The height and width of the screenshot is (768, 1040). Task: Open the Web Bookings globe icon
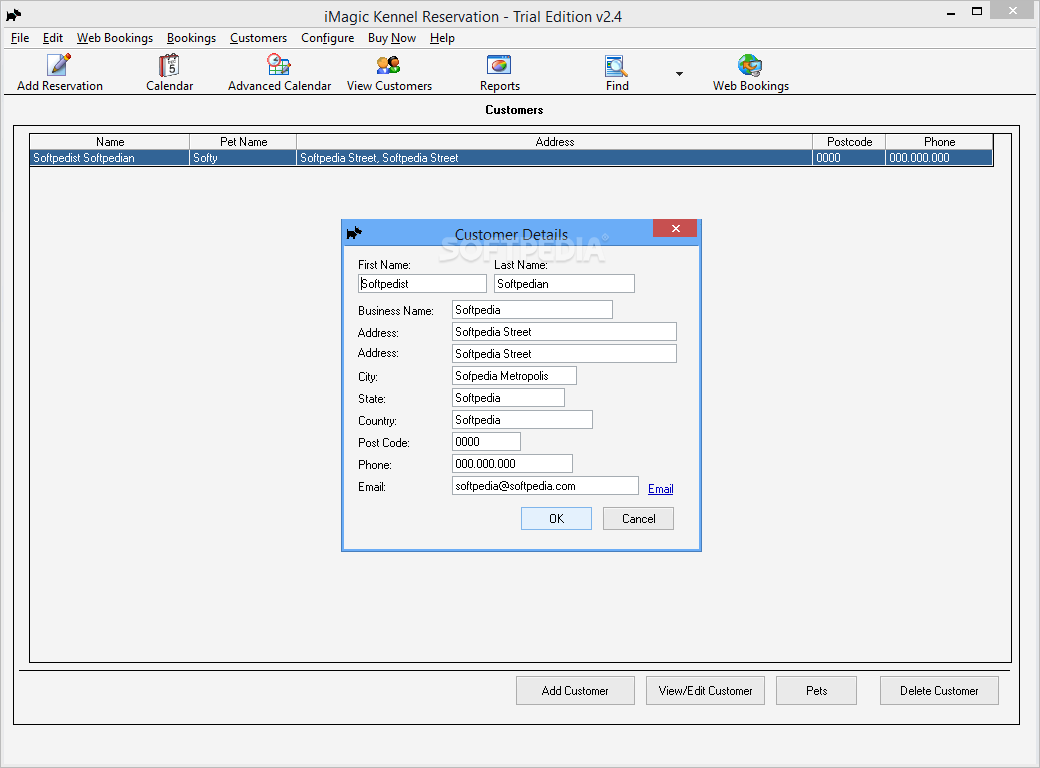point(750,64)
